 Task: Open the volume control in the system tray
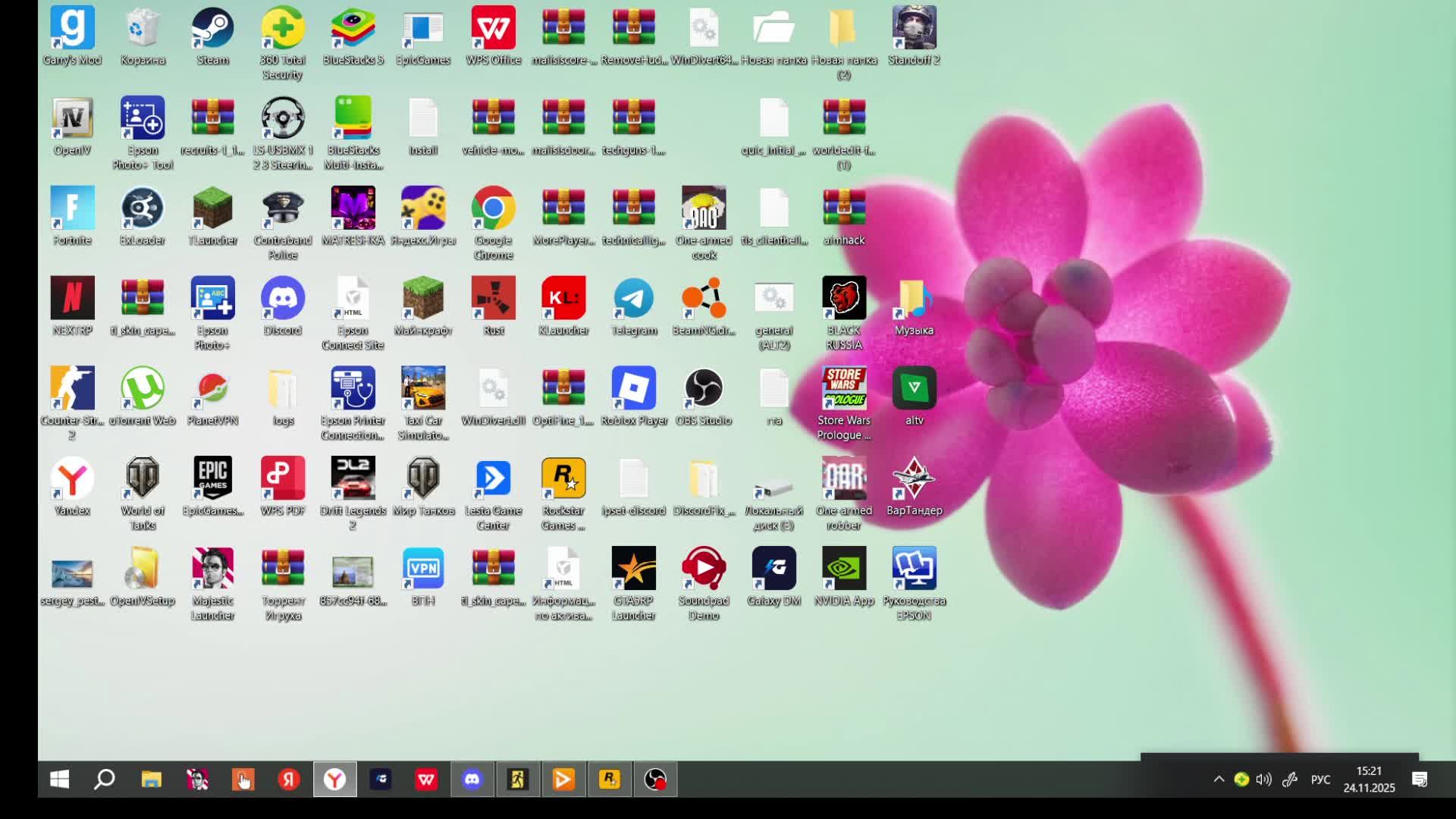pyautogui.click(x=1263, y=779)
